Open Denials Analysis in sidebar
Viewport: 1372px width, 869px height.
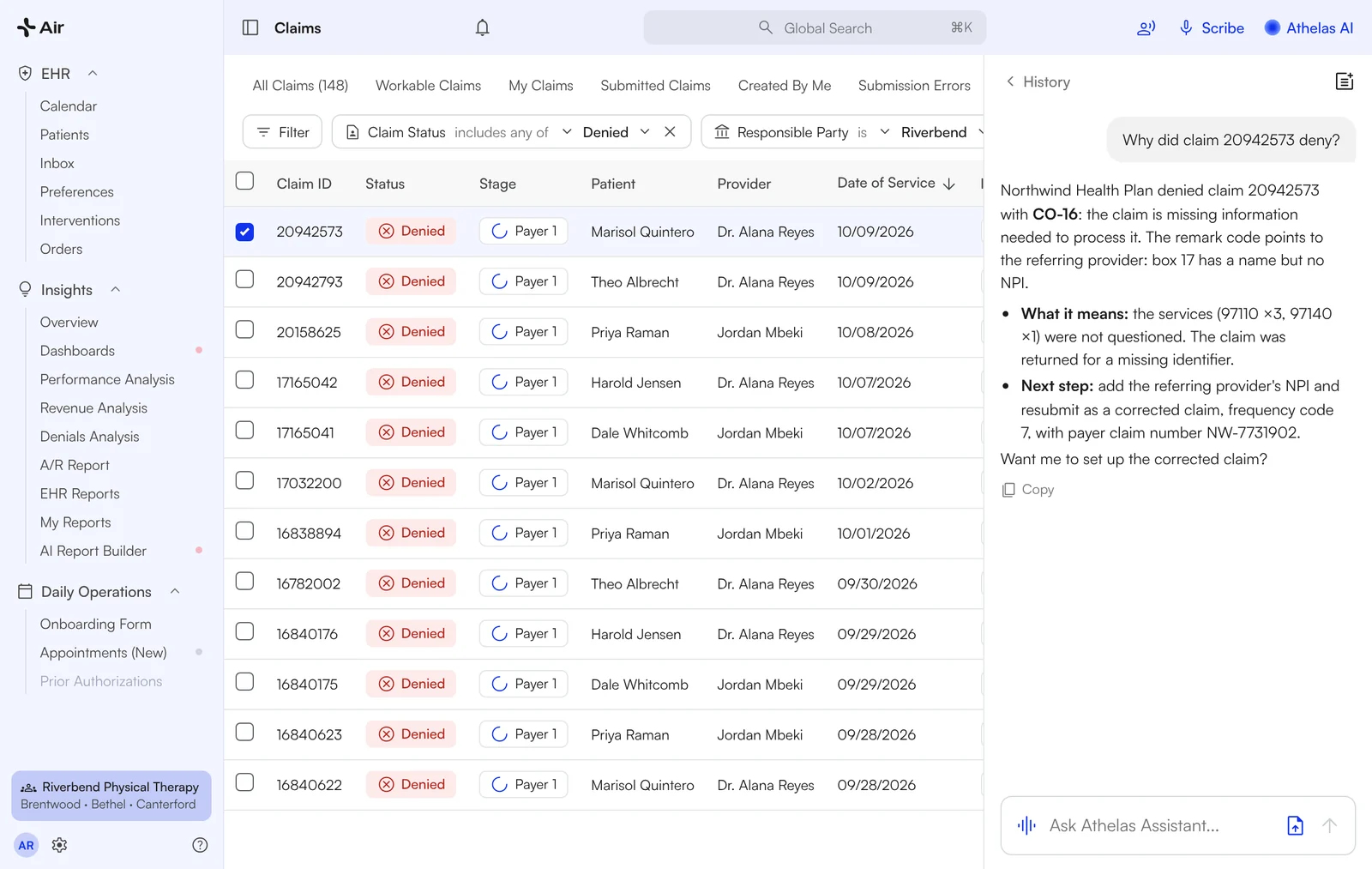pyautogui.click(x=89, y=437)
